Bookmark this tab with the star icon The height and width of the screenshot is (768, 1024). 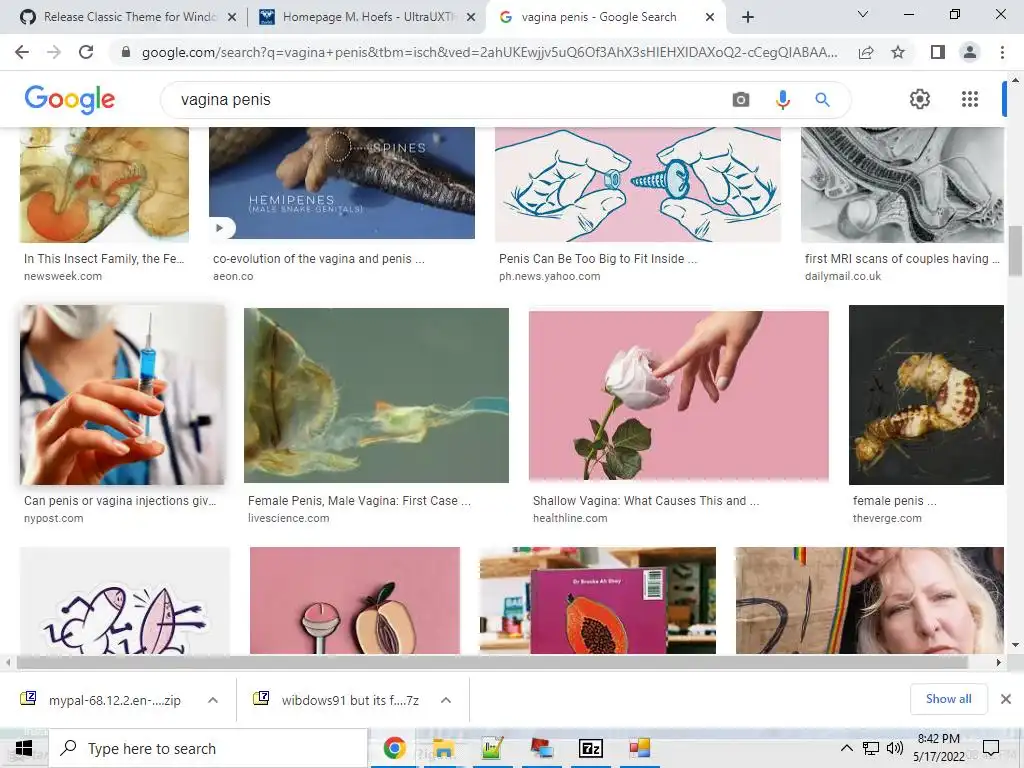pos(898,52)
